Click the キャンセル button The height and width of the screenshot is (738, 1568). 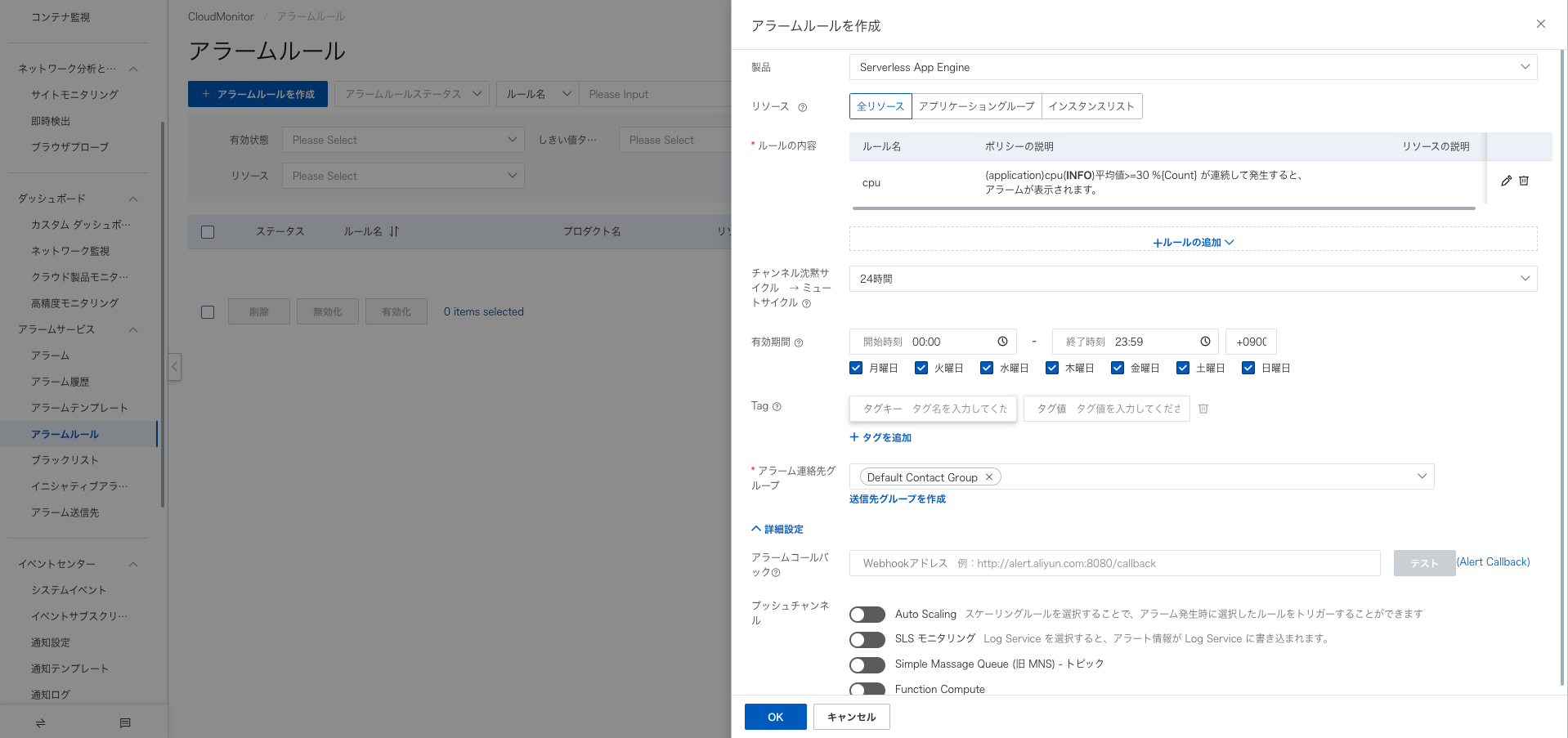(x=852, y=717)
